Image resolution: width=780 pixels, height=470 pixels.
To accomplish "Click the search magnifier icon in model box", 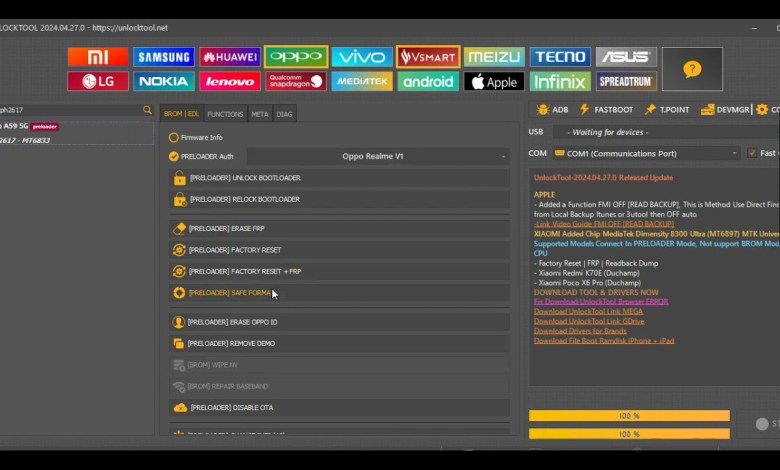I will (147, 110).
